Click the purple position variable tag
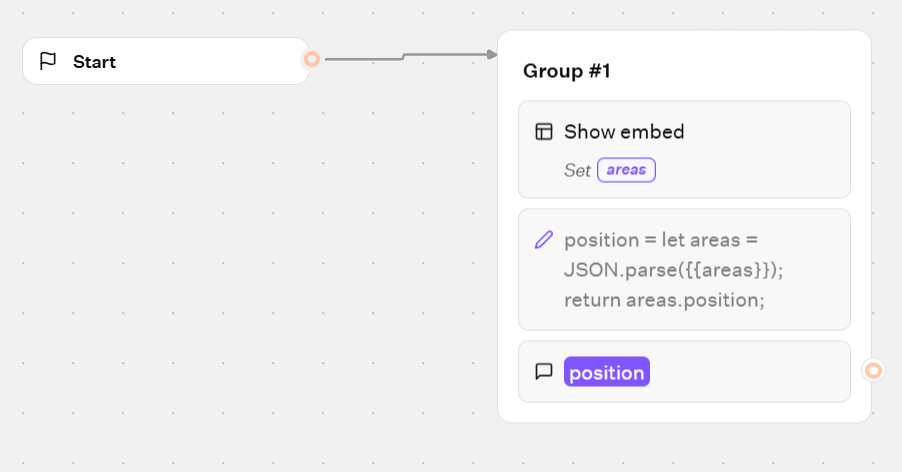The height and width of the screenshot is (472, 902). pos(607,372)
